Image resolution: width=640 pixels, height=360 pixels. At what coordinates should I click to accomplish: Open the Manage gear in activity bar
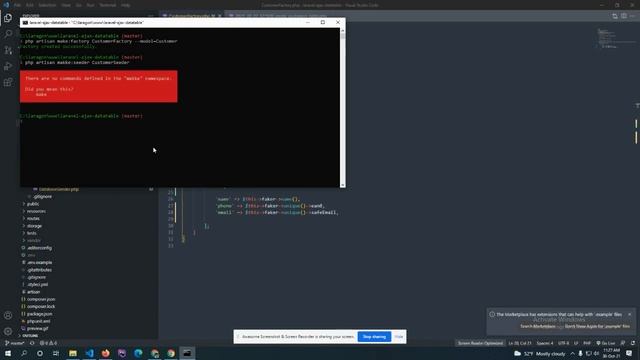click(8, 331)
